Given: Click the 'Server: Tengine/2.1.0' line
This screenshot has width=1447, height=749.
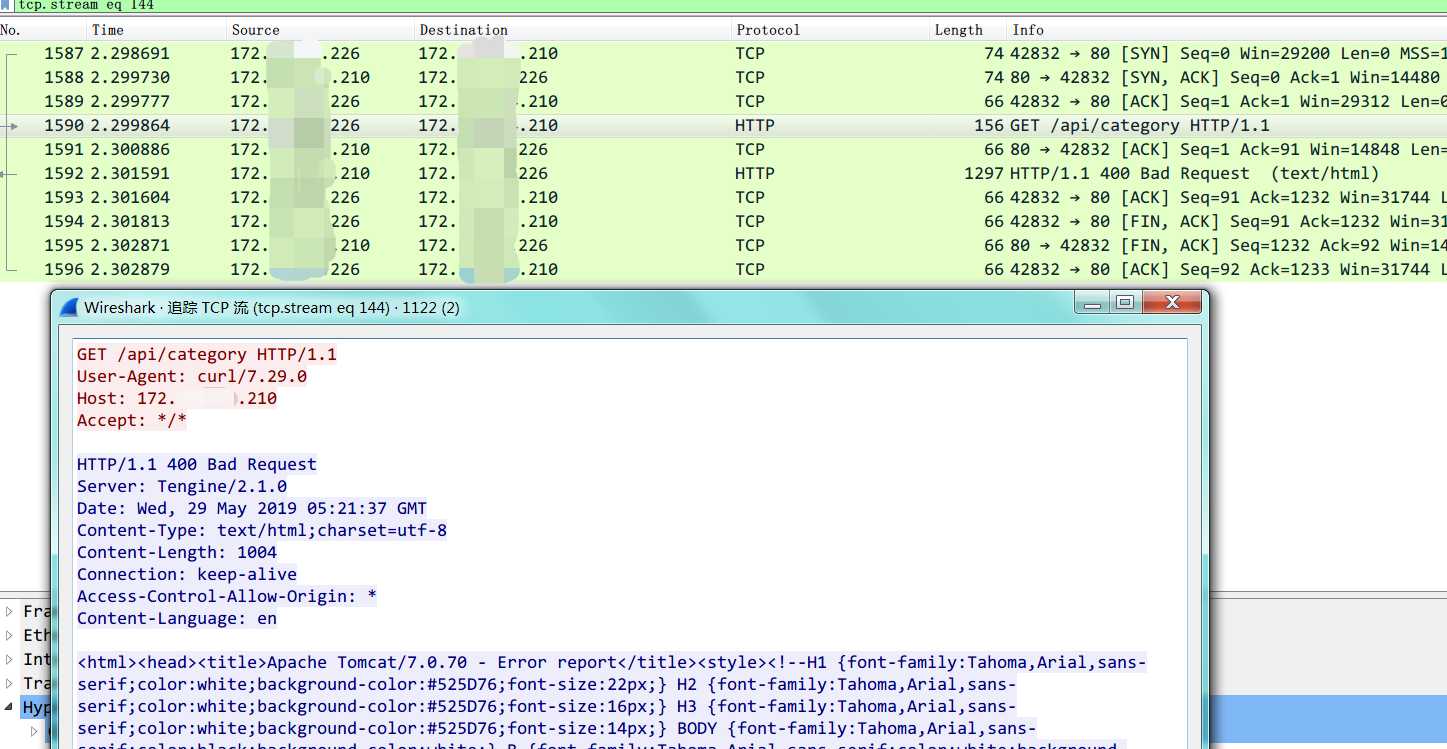Looking at the screenshot, I should (182, 486).
